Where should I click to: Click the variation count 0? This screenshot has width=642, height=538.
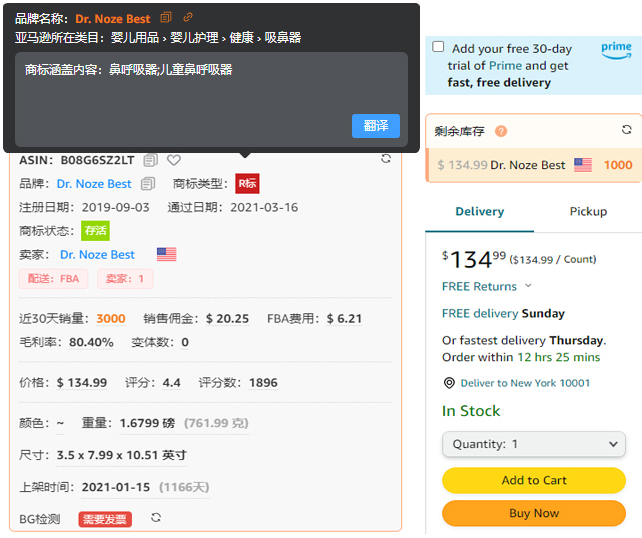(x=185, y=342)
